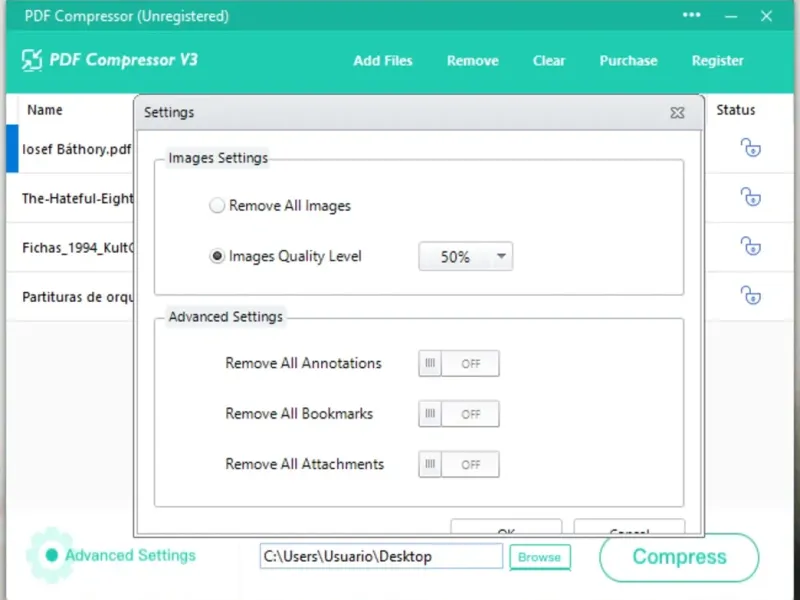Click the Advanced Settings gear icon
Viewport: 800px width, 600px height.
coord(51,555)
